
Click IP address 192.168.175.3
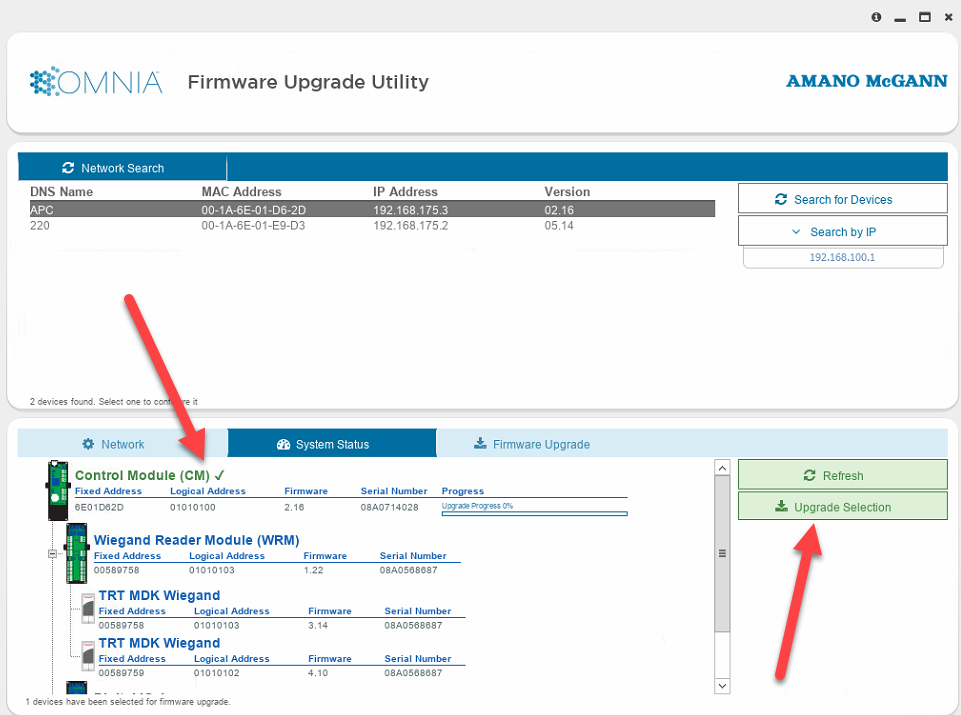pyautogui.click(x=411, y=210)
